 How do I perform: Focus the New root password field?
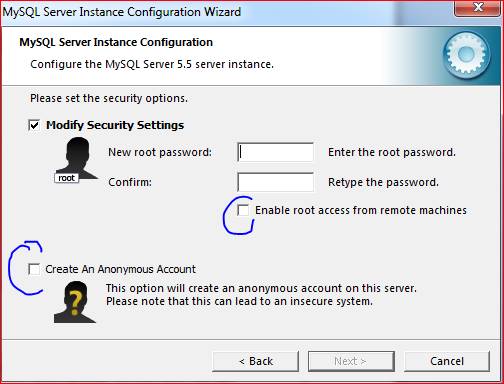click(275, 152)
